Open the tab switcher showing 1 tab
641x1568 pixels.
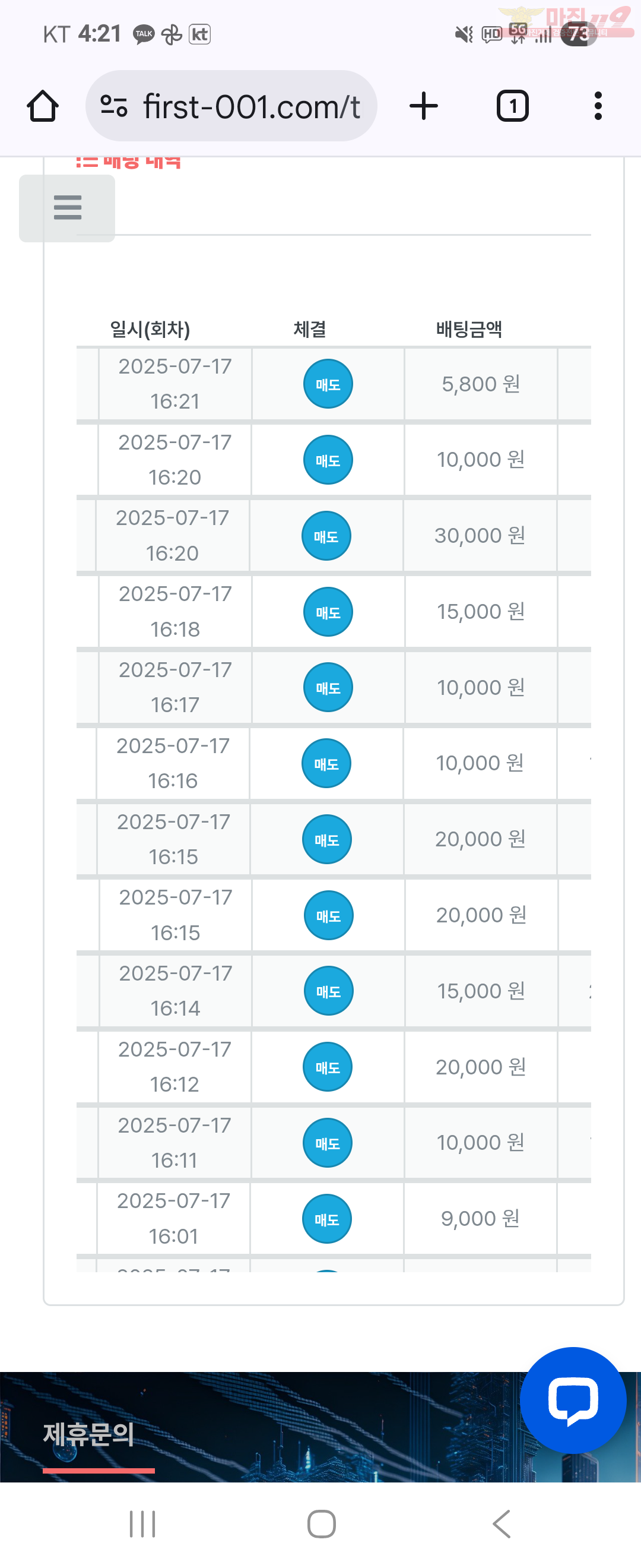(x=512, y=106)
